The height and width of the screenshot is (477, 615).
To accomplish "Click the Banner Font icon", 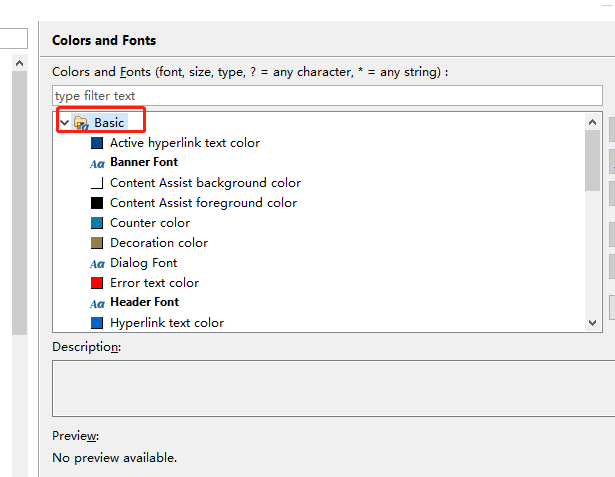I will pos(97,163).
